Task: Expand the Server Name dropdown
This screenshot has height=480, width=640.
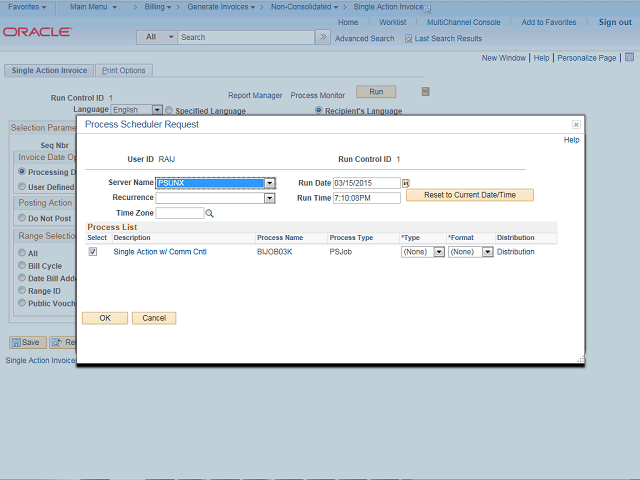Action: pos(270,183)
